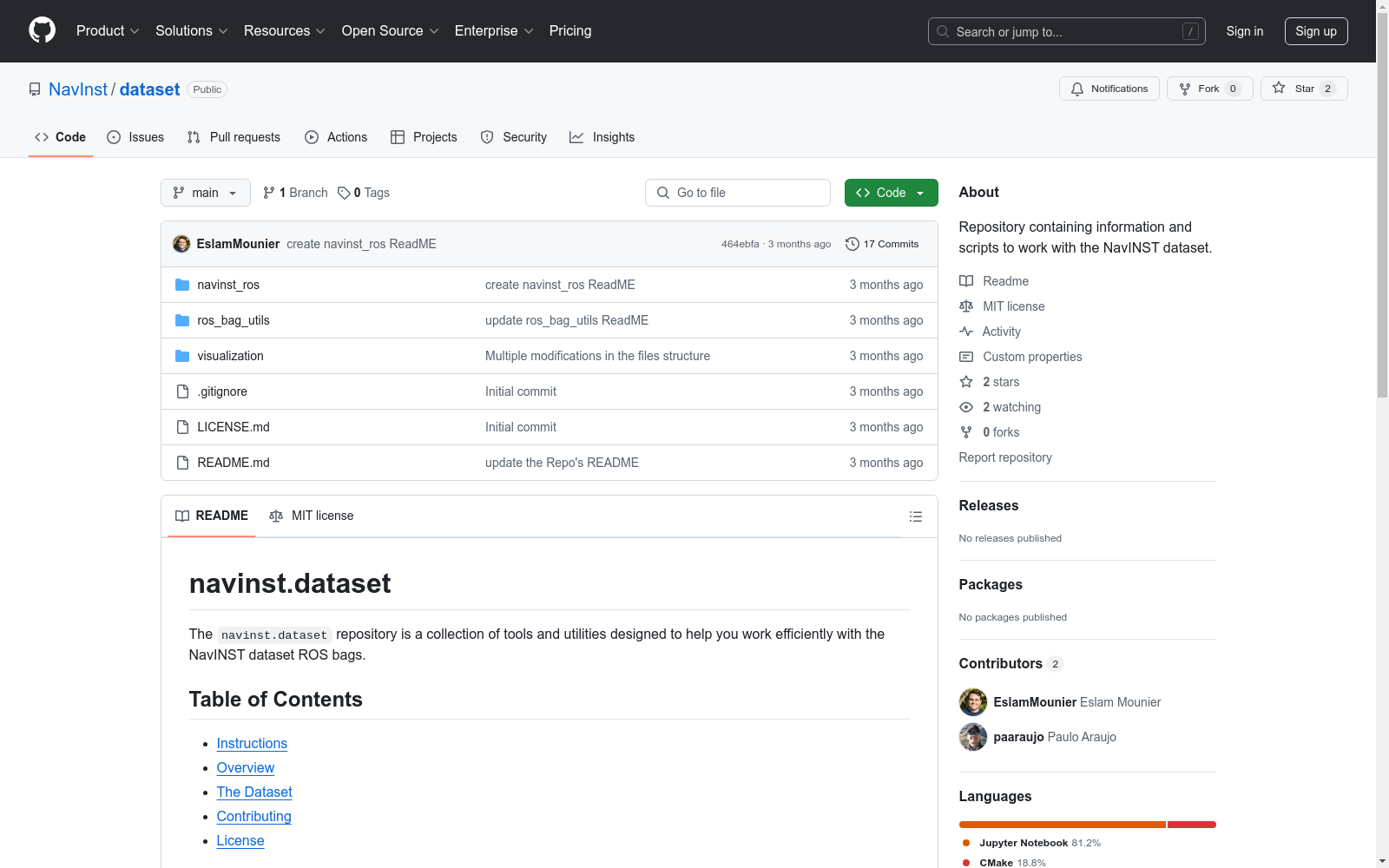Viewport: 1389px width, 868px height.
Task: Click the Notifications bell icon
Action: click(x=1077, y=89)
